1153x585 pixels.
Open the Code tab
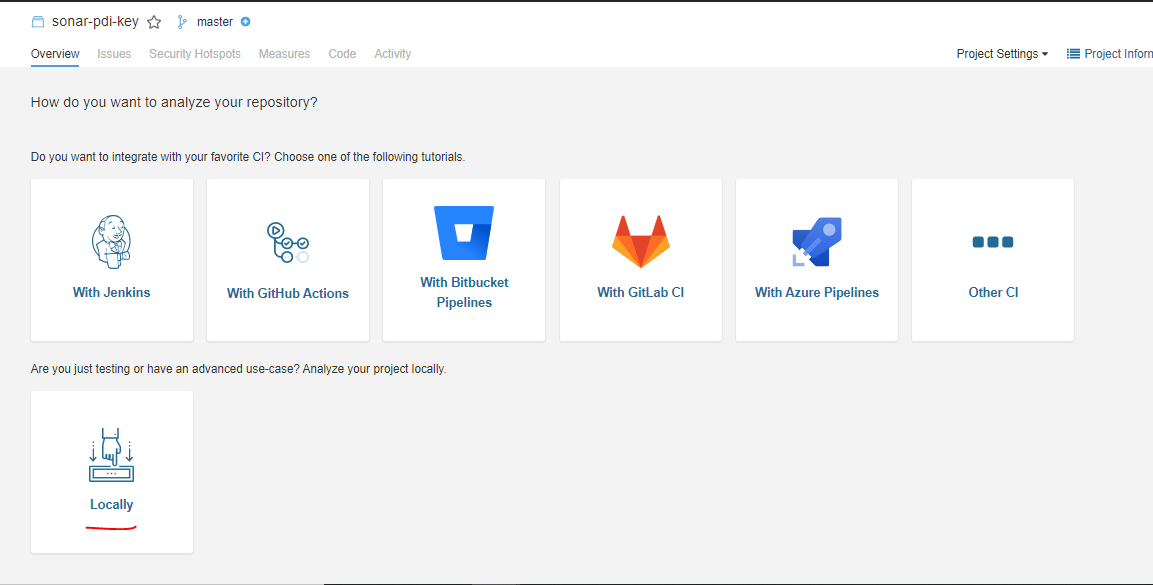[x=342, y=53]
